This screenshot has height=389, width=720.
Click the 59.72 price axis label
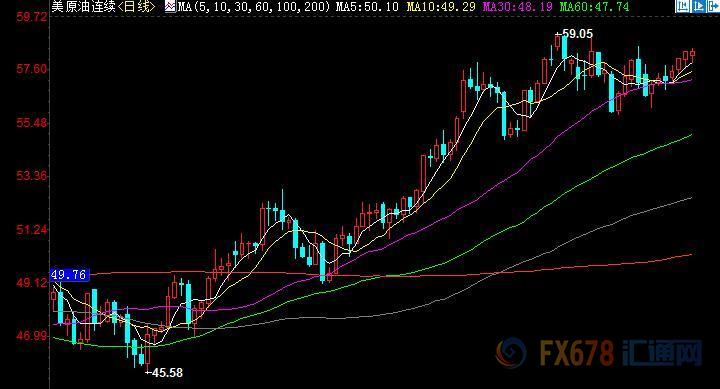[32, 17]
